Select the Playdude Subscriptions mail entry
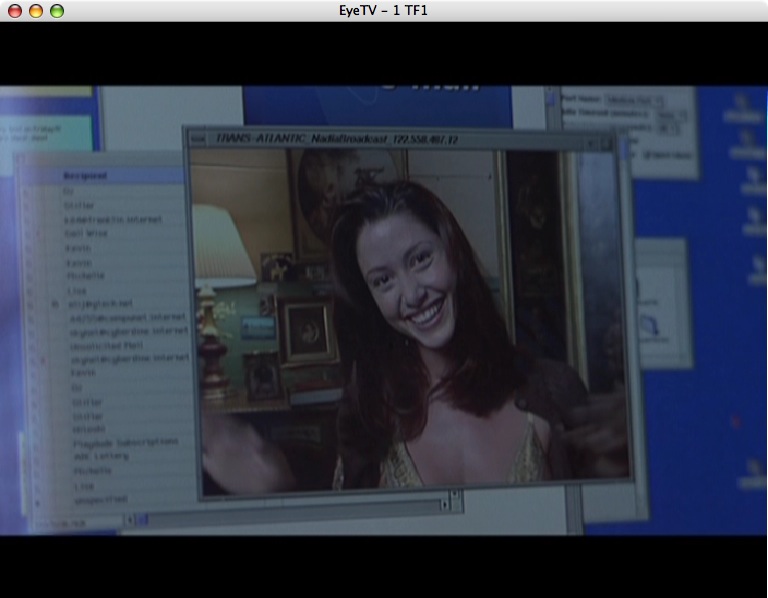The image size is (768, 598). [125, 443]
